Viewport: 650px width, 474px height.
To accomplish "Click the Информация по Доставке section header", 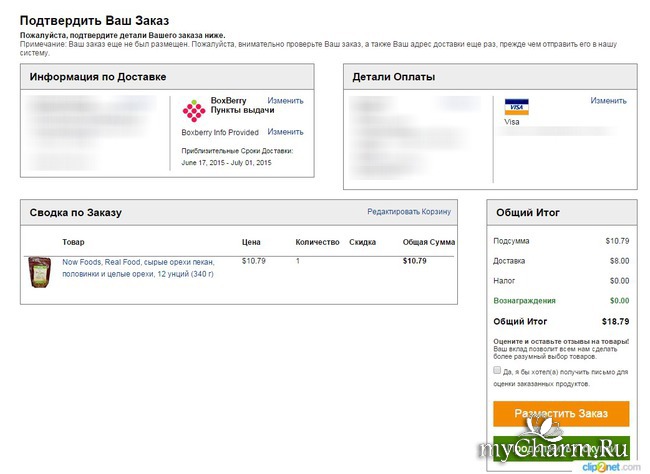I will (x=98, y=77).
